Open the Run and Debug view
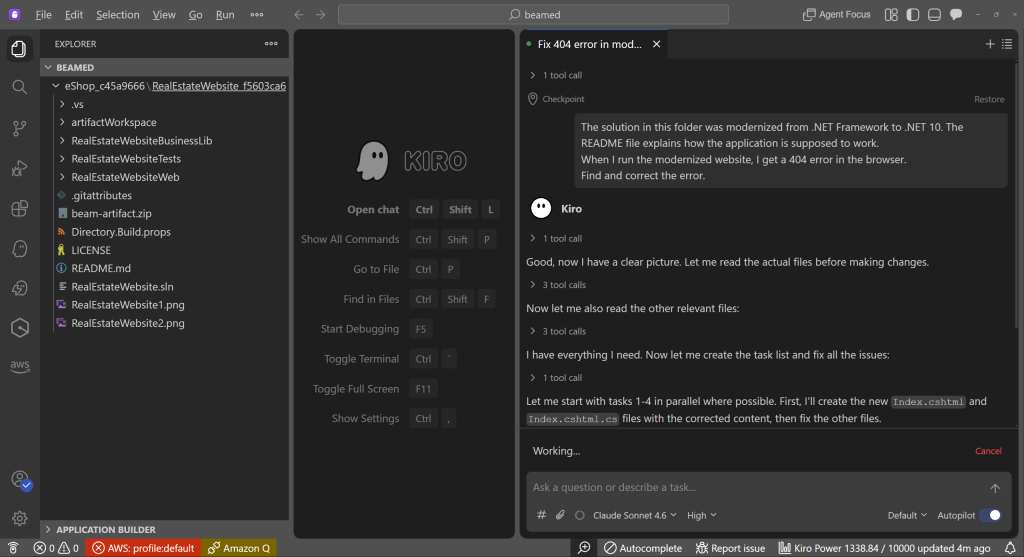Image resolution: width=1024 pixels, height=557 pixels. (x=20, y=168)
